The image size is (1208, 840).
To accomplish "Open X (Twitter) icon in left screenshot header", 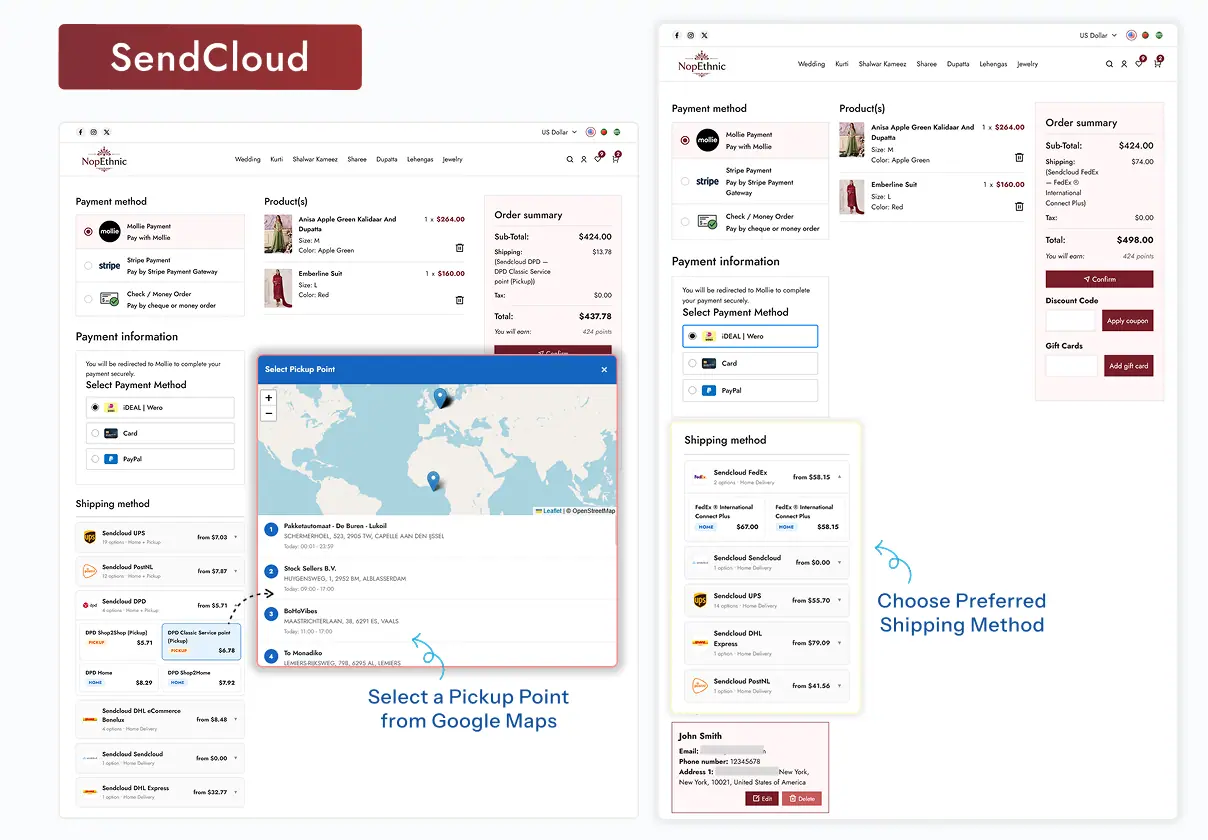I will 107,132.
